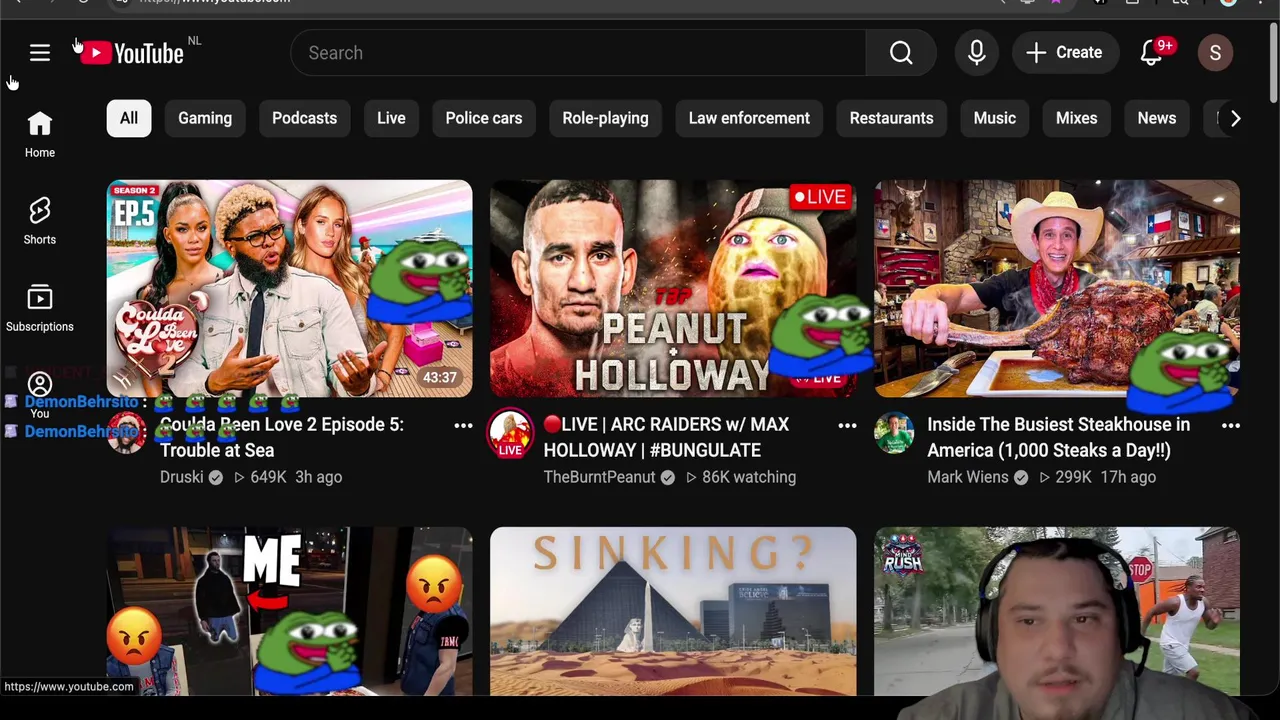Select the Restaurants chip

click(x=891, y=118)
